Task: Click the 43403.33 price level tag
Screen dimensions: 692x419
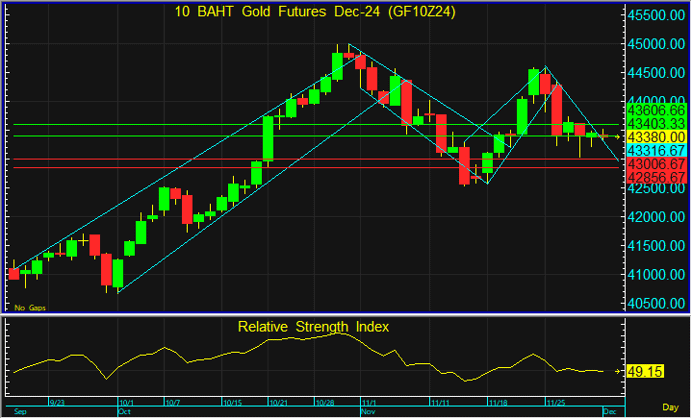Action: point(655,122)
